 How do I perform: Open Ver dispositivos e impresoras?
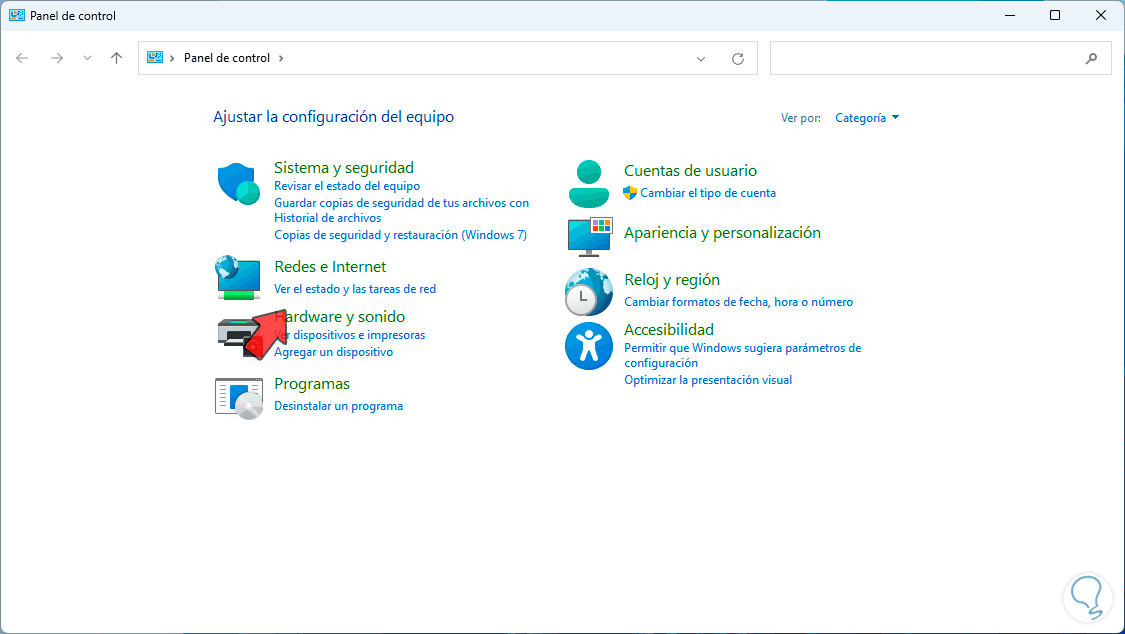tap(349, 335)
